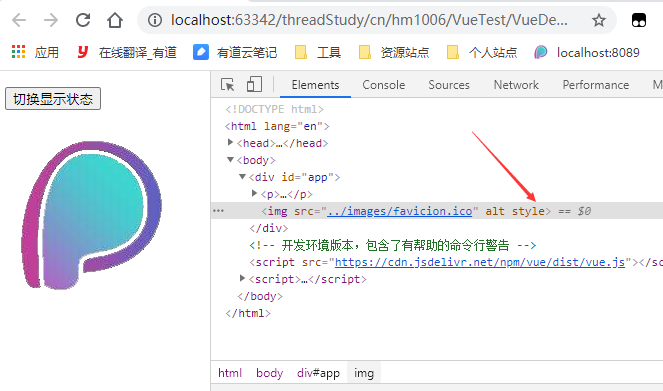663x391 pixels.
Task: Collapse the div id="app" node
Action: click(242, 177)
